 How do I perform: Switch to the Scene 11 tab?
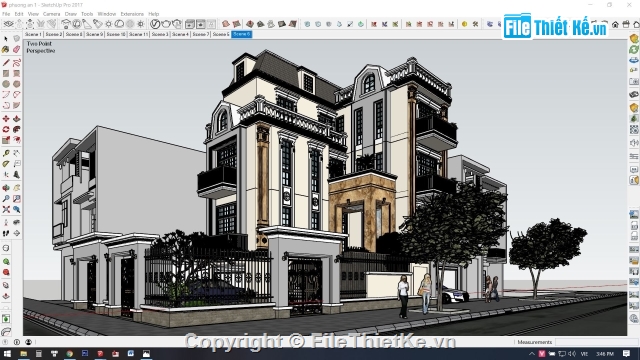138,34
